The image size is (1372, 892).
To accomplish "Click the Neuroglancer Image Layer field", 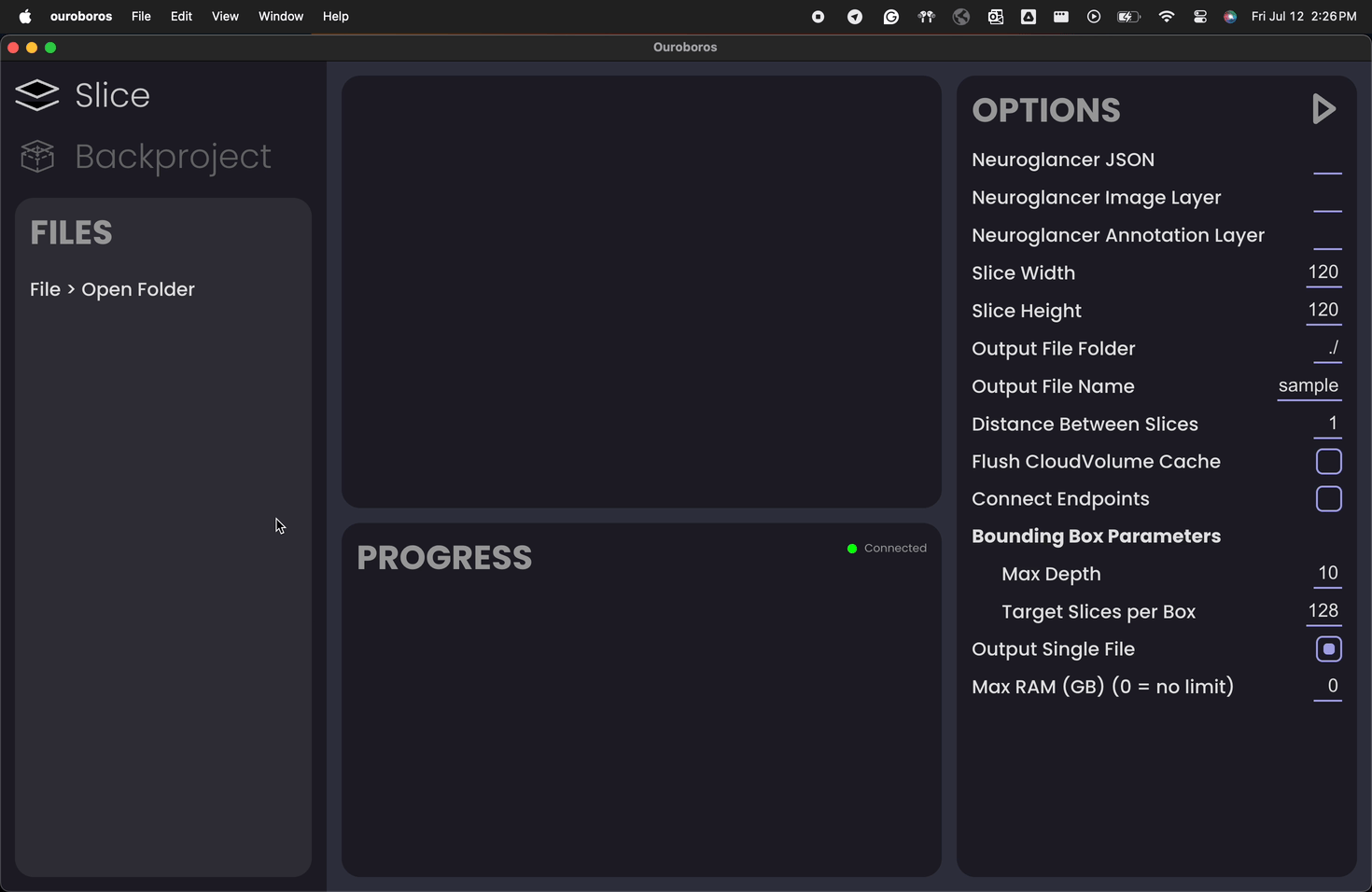I will pos(1327,199).
